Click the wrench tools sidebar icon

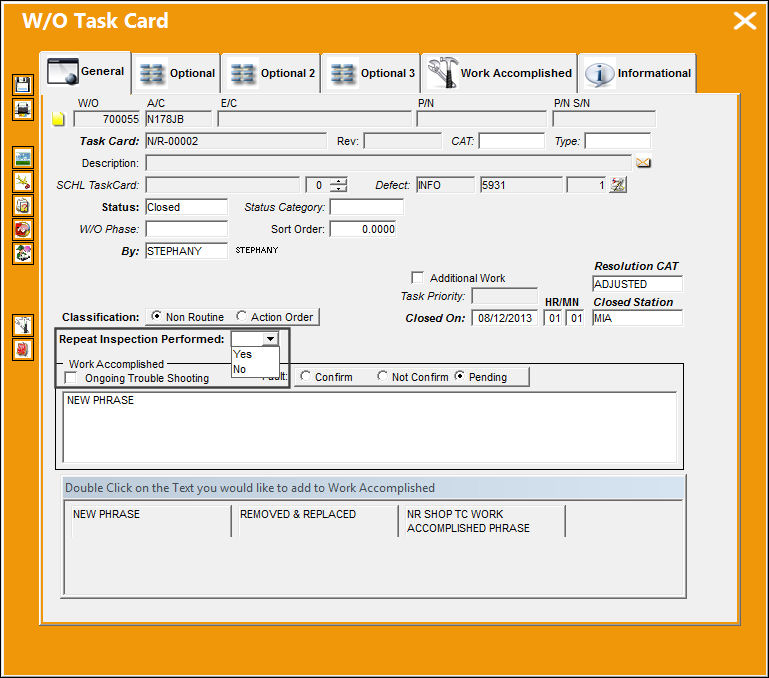point(23,325)
